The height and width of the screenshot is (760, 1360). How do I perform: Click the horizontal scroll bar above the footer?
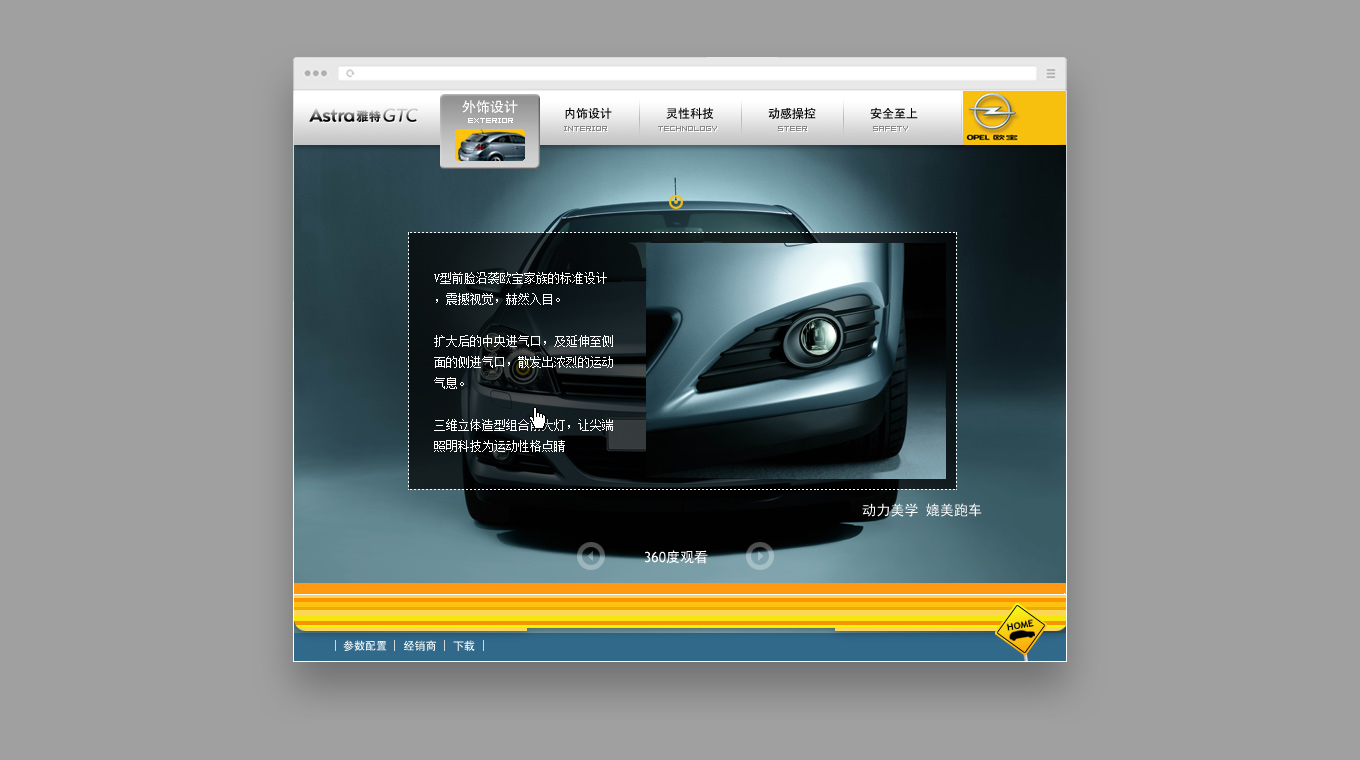pos(680,629)
